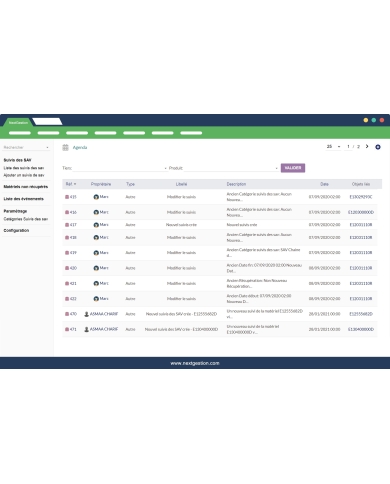This screenshot has height=484, width=390.
Task: Click the calendar icon of row 470
Action: click(x=67, y=314)
